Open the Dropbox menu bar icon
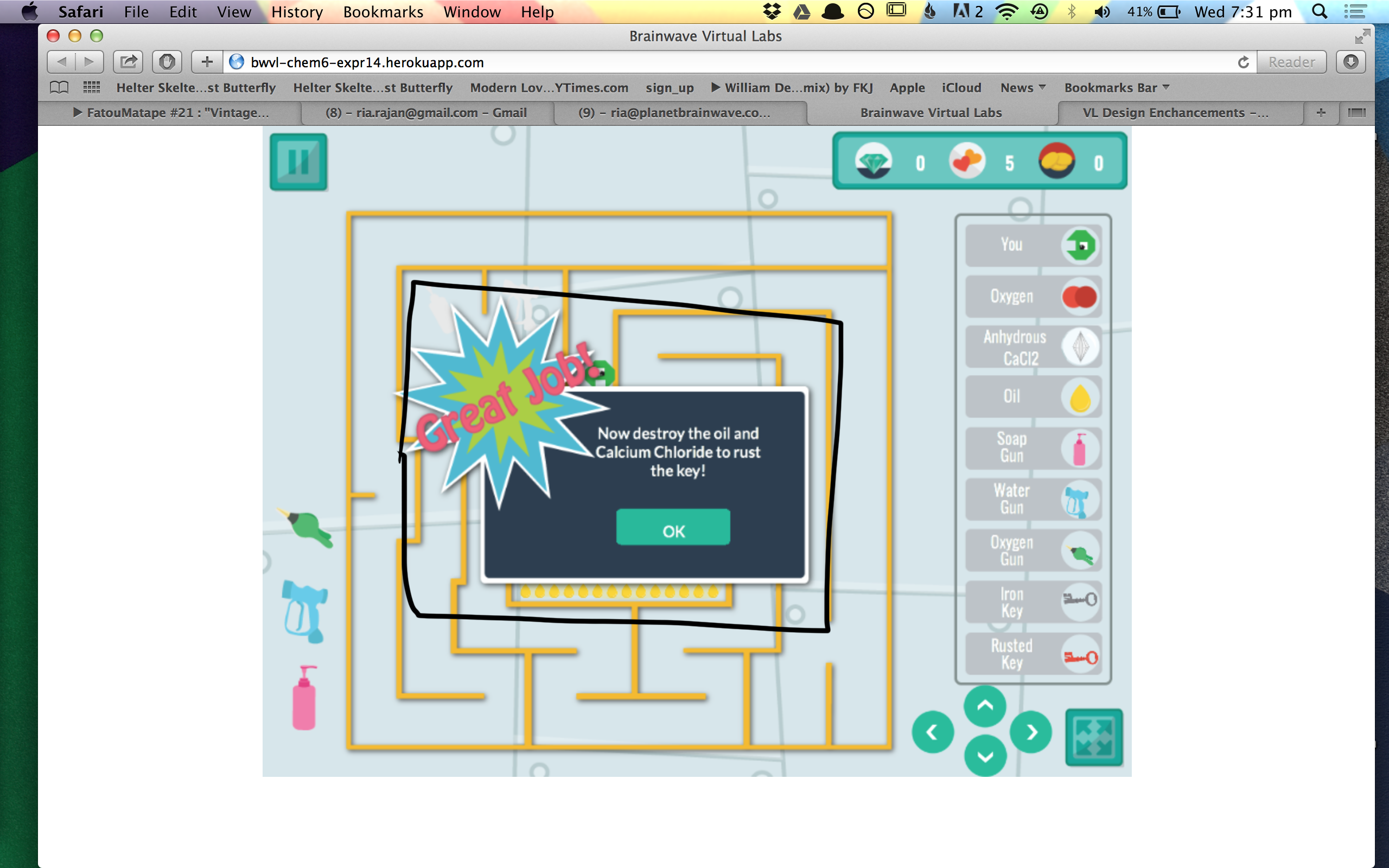This screenshot has width=1389, height=868. pyautogui.click(x=772, y=11)
